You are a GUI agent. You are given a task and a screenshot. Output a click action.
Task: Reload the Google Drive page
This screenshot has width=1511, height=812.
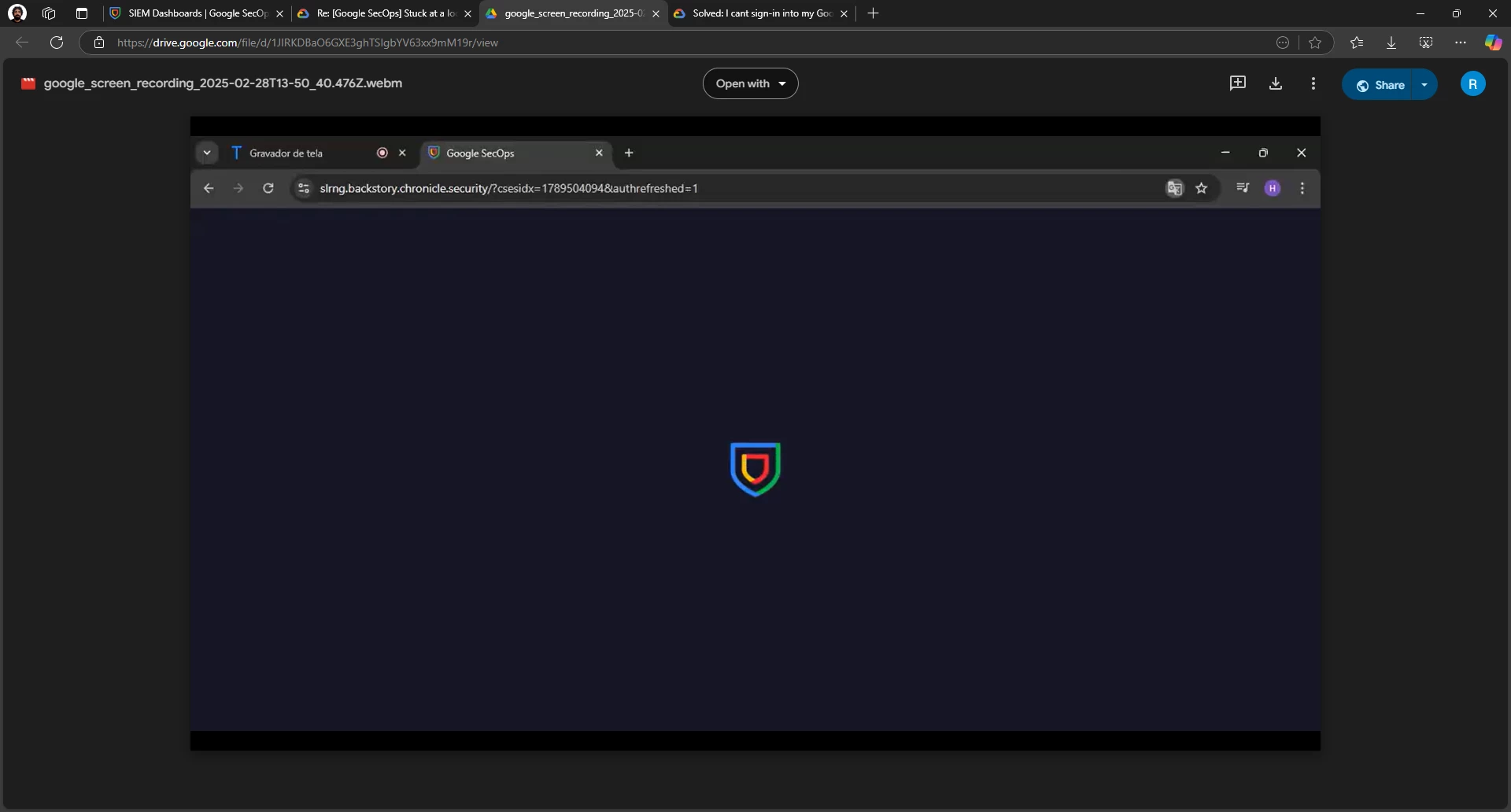tap(57, 42)
